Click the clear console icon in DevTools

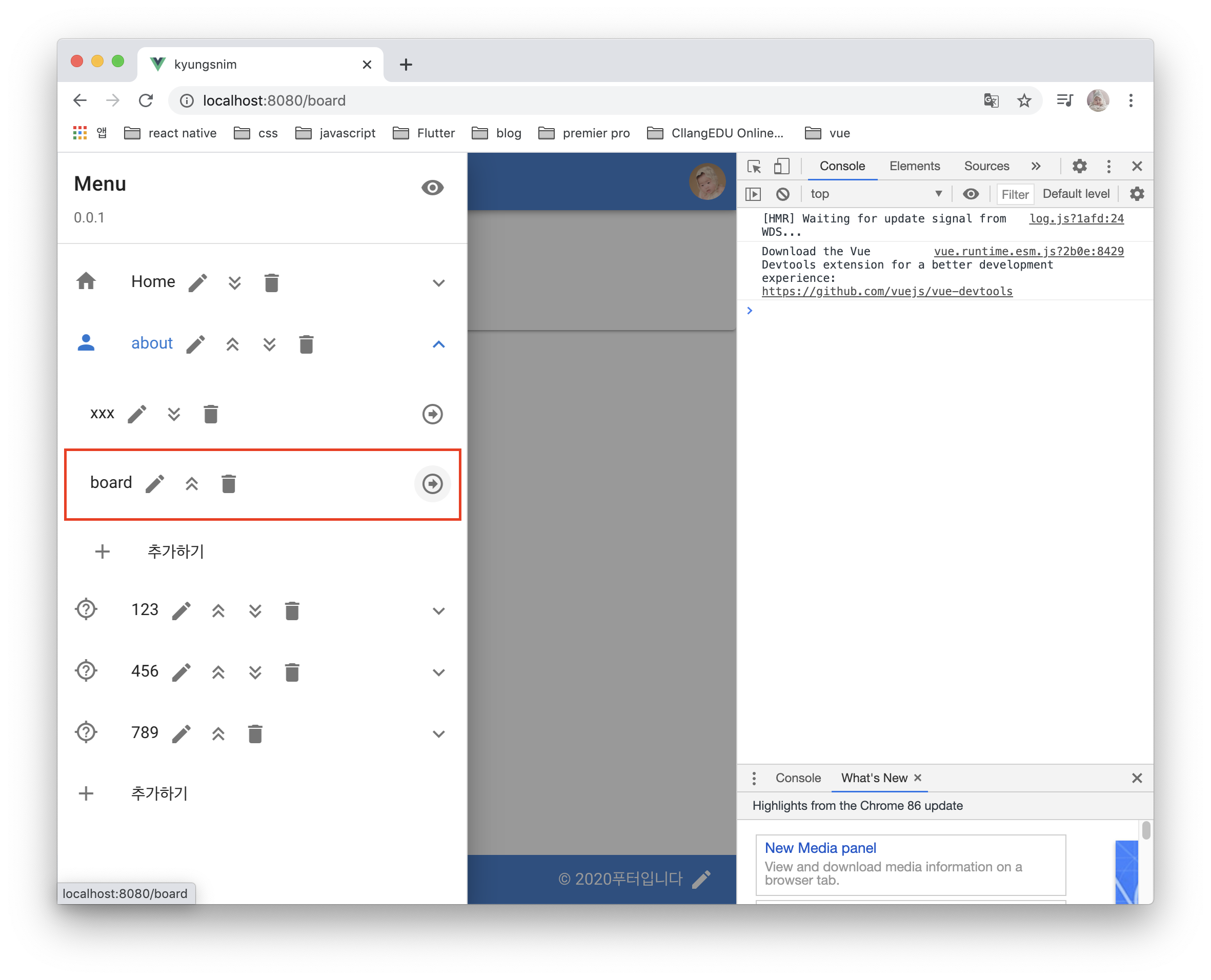782,194
